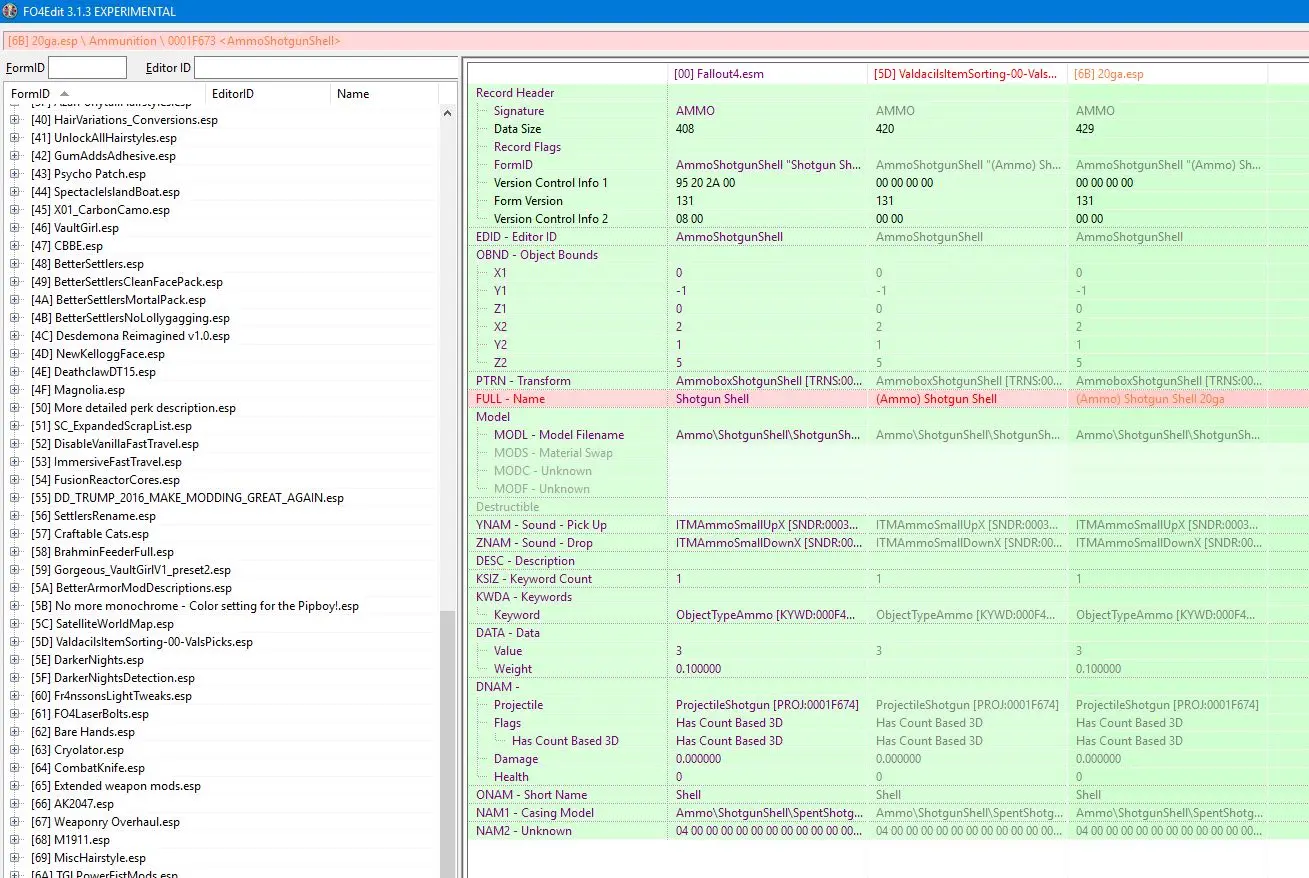The image size is (1309, 878).
Task: Expand the [40] HairVariations_Conversions.esp node
Action: 15,120
